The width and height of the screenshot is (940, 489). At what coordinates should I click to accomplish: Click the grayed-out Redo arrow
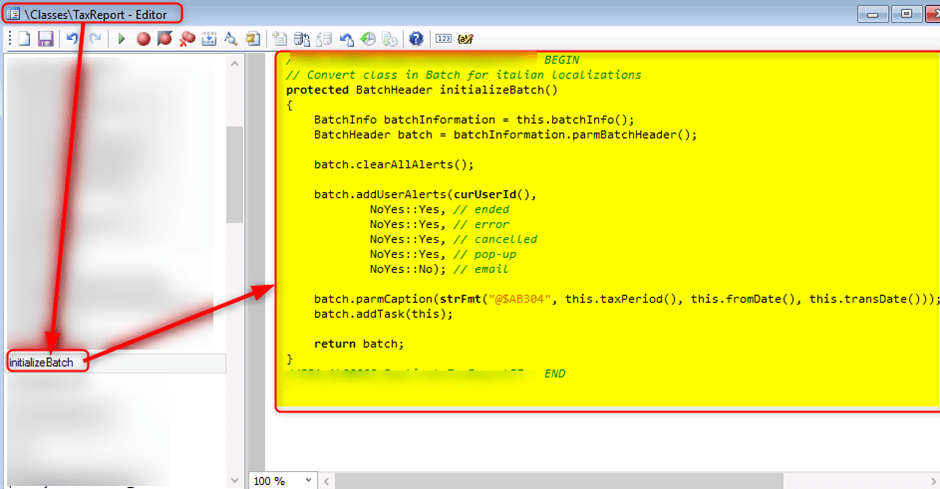click(x=95, y=39)
